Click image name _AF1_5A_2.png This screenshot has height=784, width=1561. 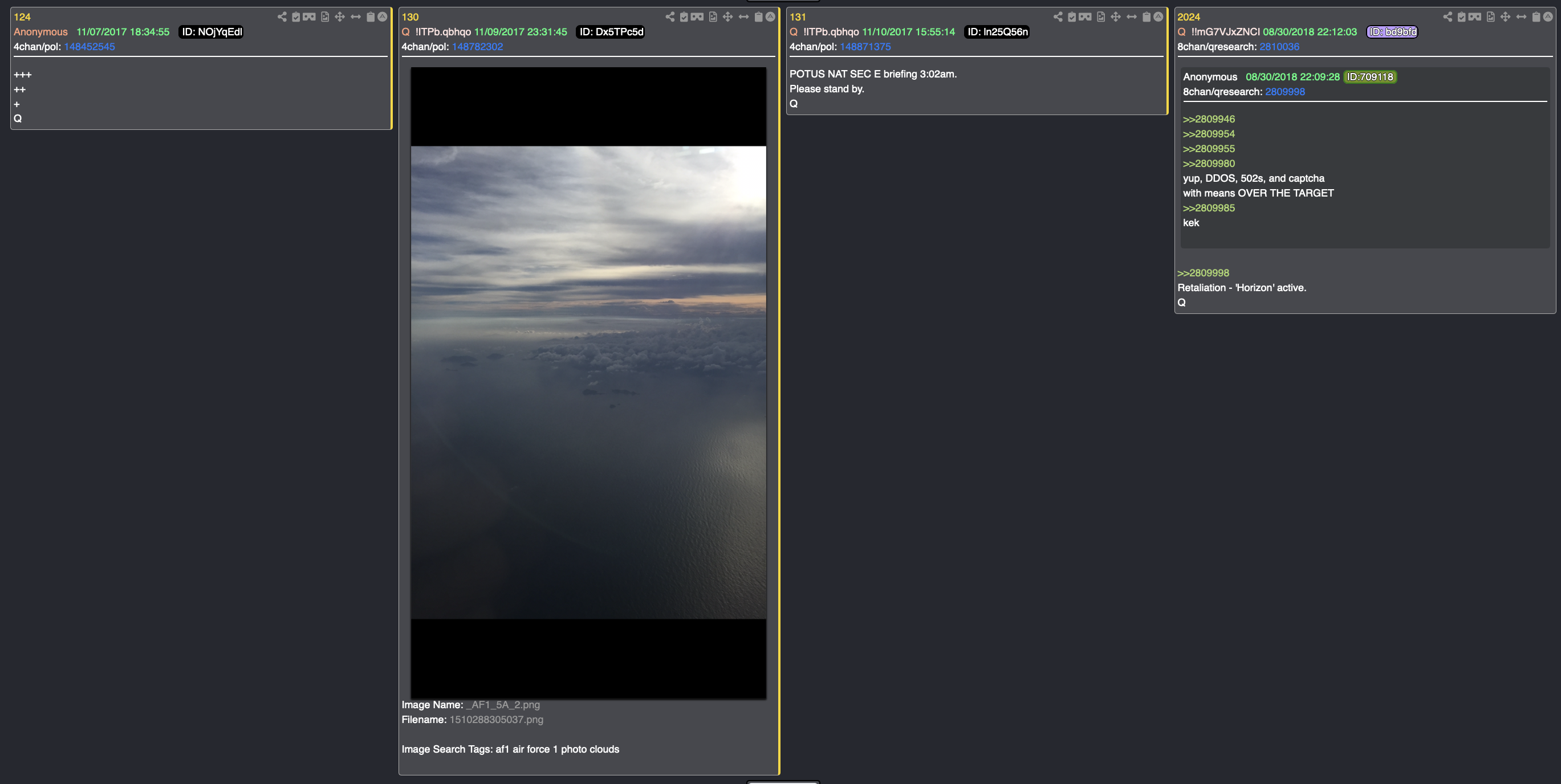(502, 705)
